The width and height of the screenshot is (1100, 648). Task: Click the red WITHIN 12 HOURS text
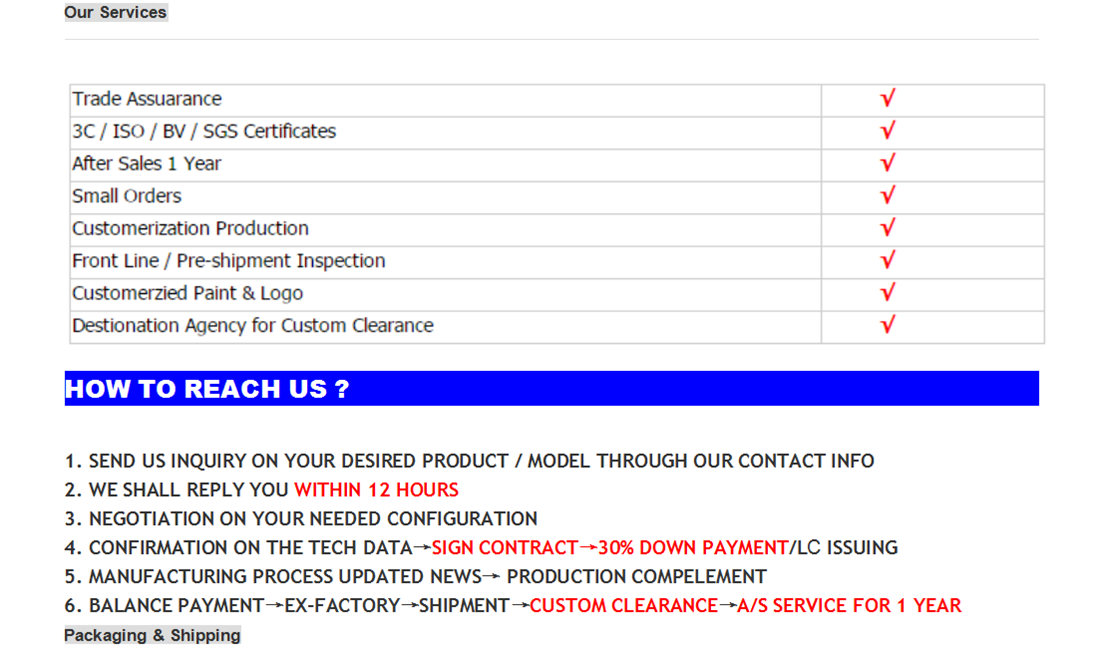(x=376, y=490)
